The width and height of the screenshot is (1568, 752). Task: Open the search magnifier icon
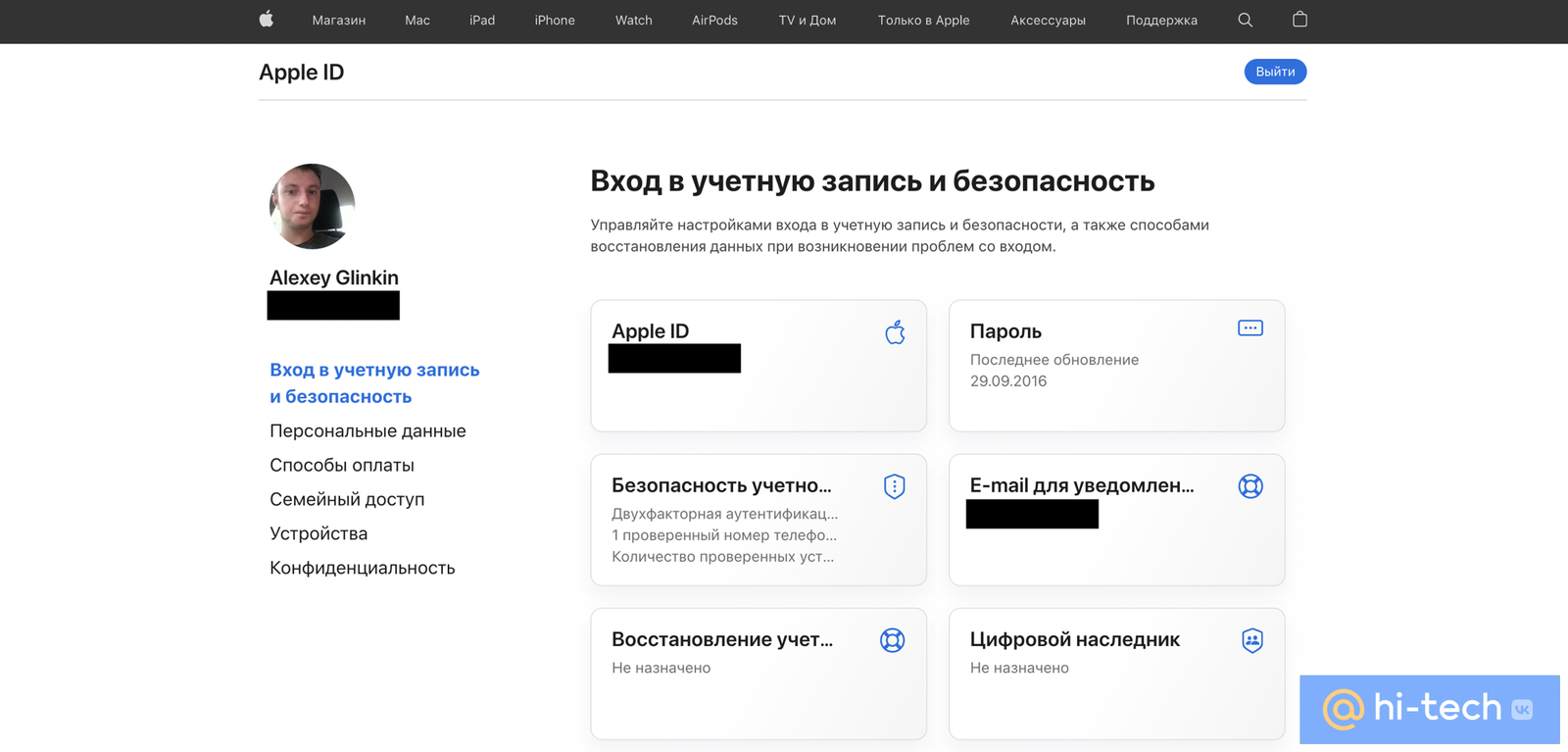(x=1245, y=20)
